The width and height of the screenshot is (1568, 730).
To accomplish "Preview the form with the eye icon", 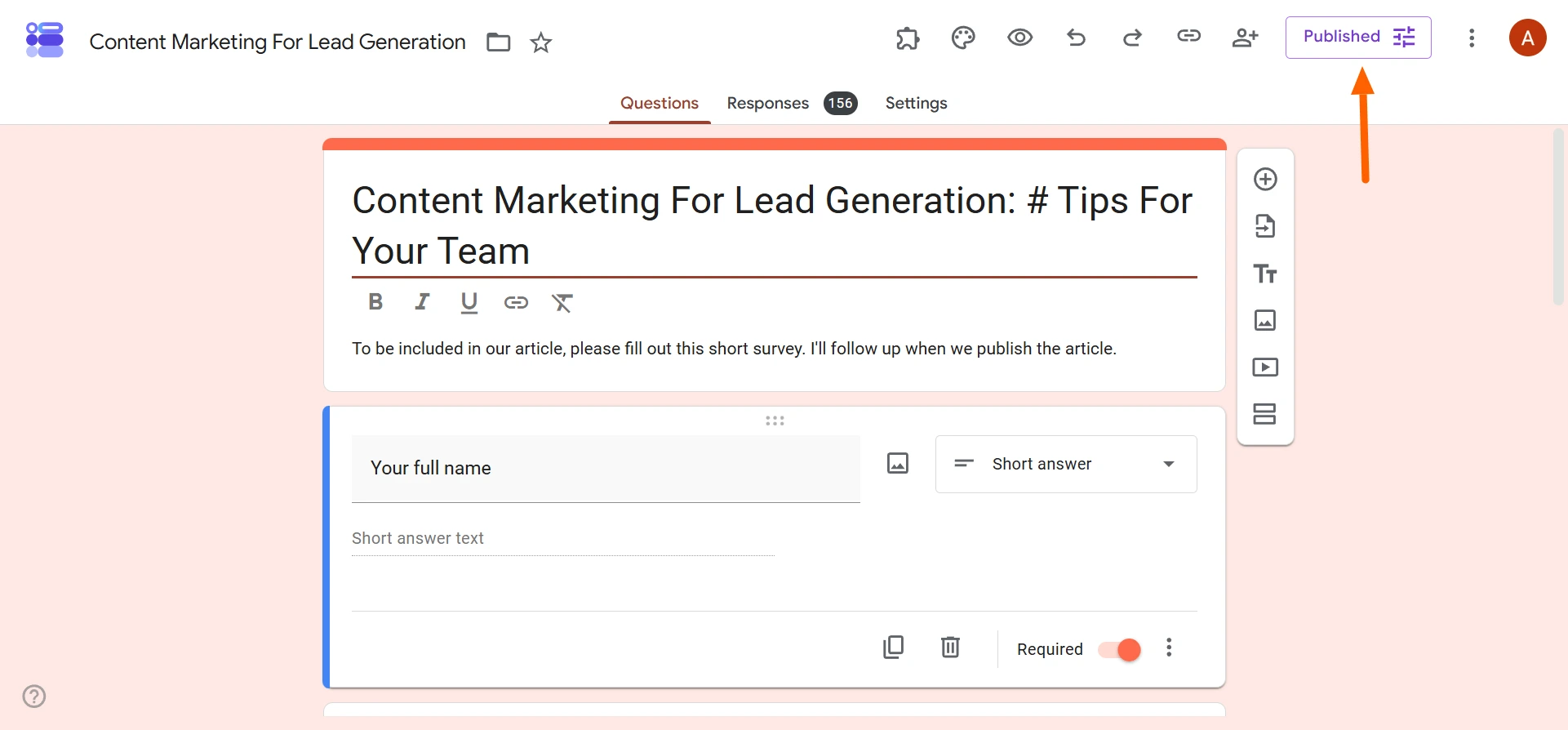I will 1020,38.
